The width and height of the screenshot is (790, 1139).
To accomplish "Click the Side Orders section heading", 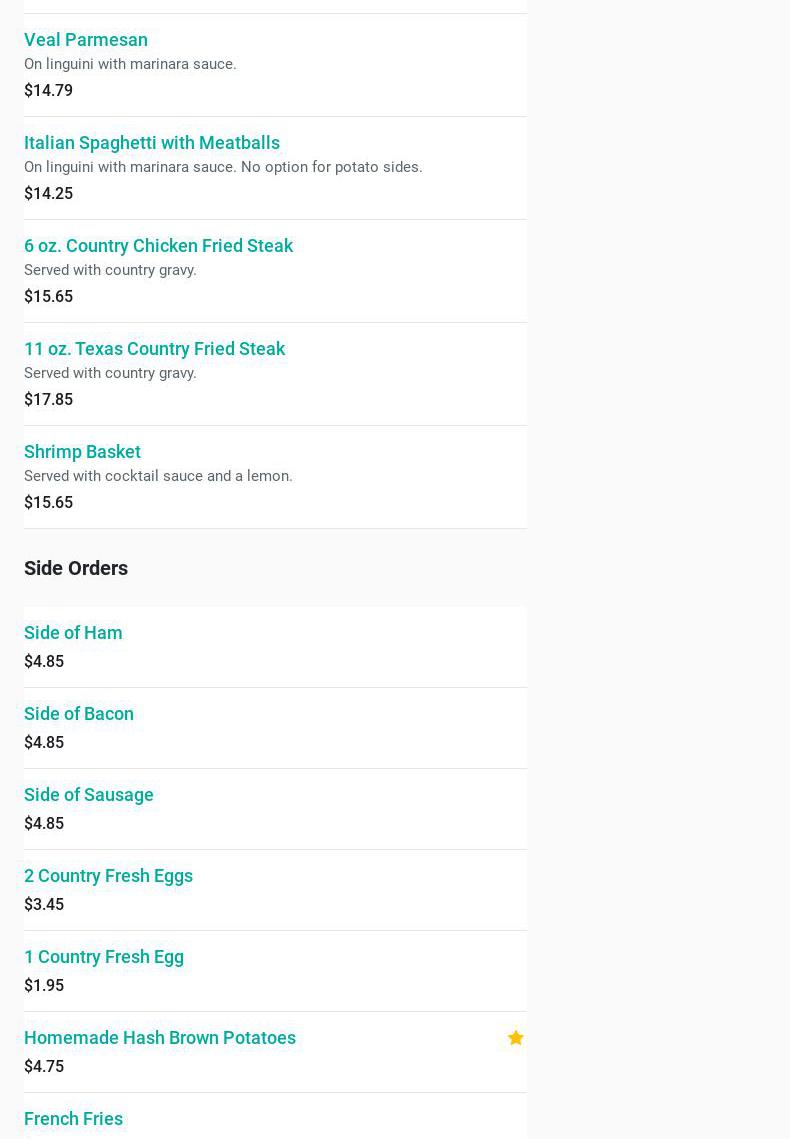I will tap(76, 568).
